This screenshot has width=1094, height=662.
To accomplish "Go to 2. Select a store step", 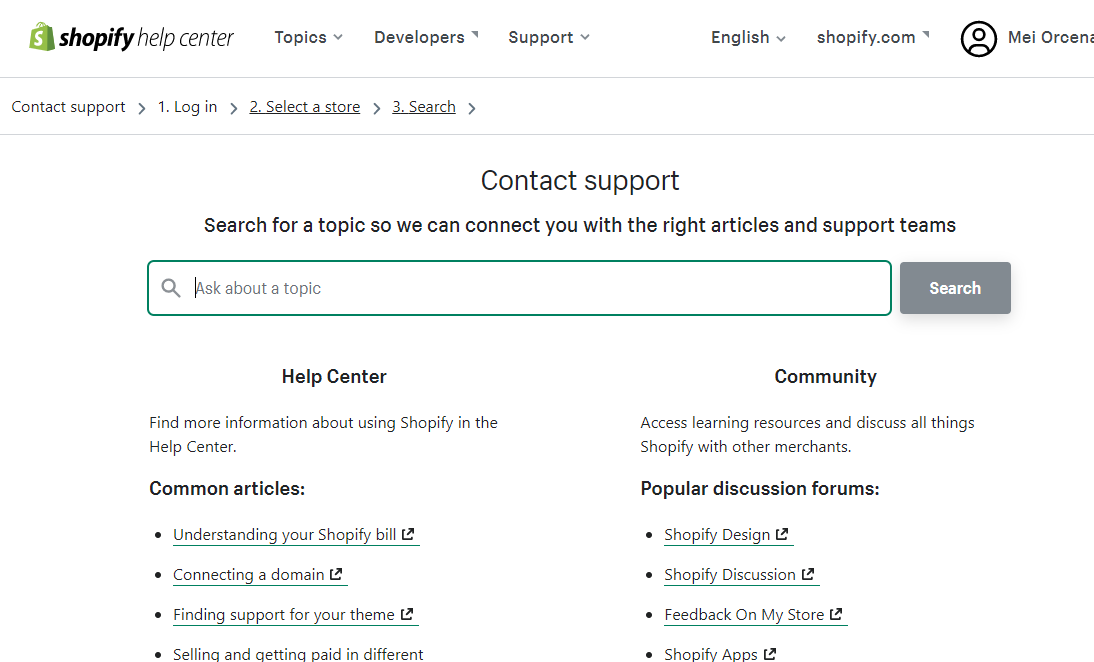I will [x=305, y=107].
